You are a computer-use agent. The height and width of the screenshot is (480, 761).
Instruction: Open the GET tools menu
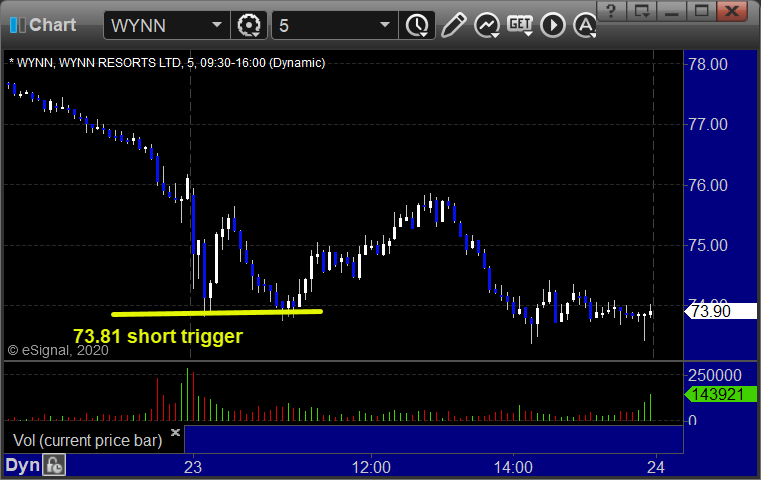coord(520,25)
